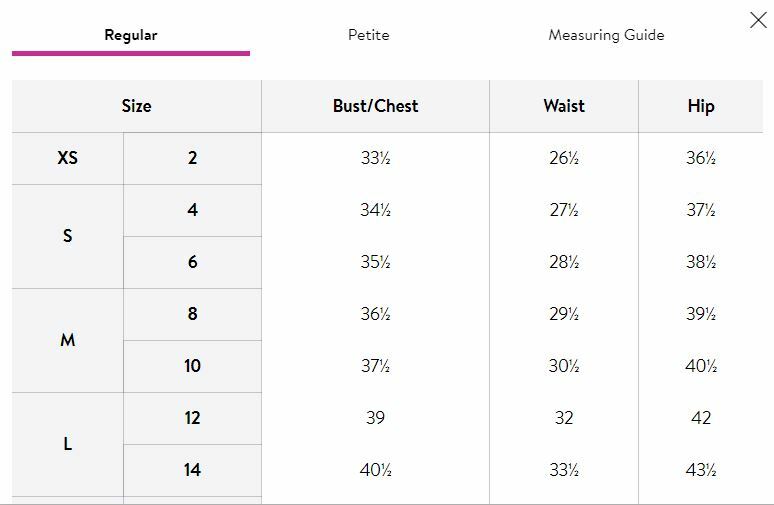The image size is (774, 505).
Task: Click the Hip column header
Action: coord(700,106)
